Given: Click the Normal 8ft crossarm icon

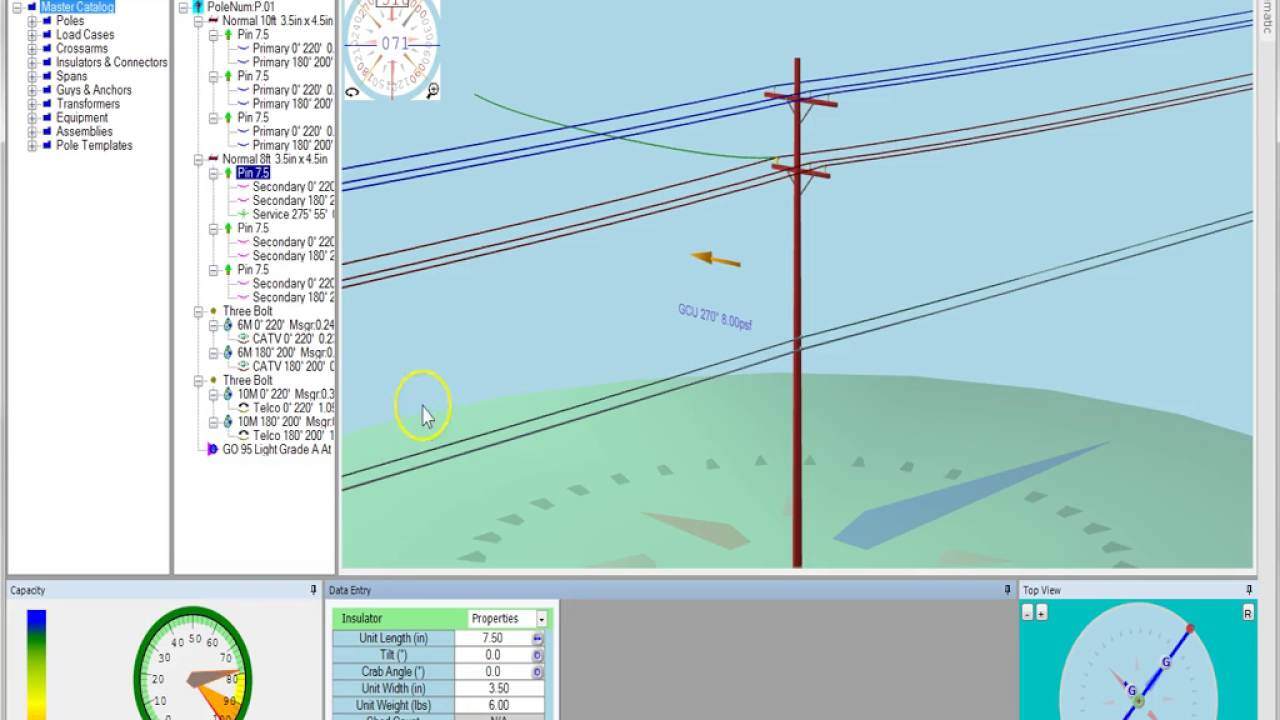Looking at the screenshot, I should 213,159.
